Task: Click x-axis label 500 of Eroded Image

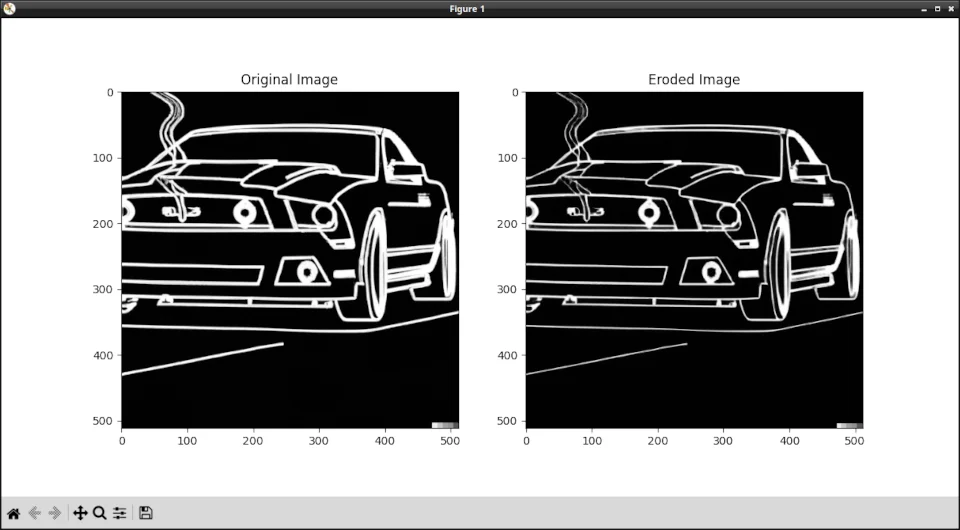Action: pos(855,441)
